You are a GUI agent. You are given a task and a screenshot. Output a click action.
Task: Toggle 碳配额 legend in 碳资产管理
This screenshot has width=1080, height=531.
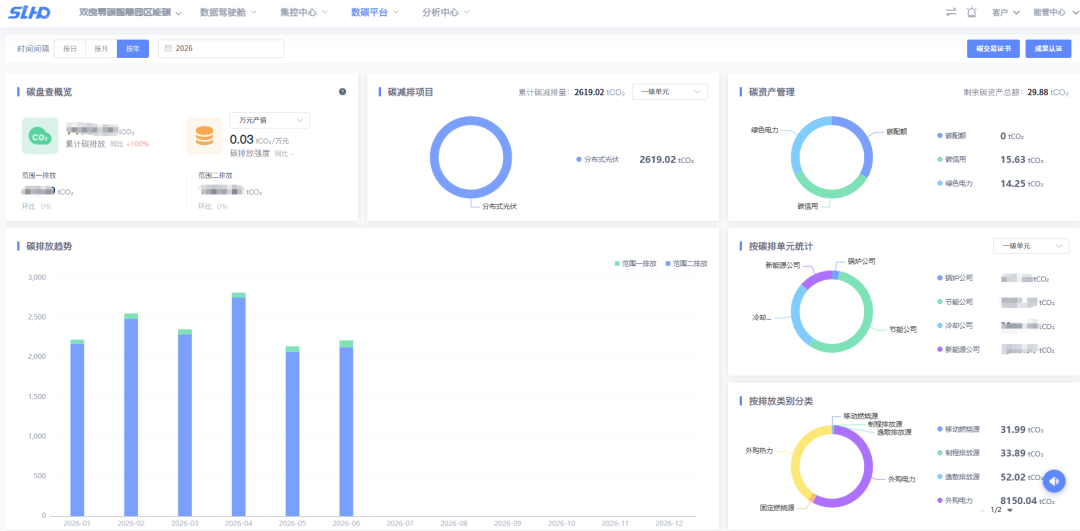pyautogui.click(x=952, y=136)
